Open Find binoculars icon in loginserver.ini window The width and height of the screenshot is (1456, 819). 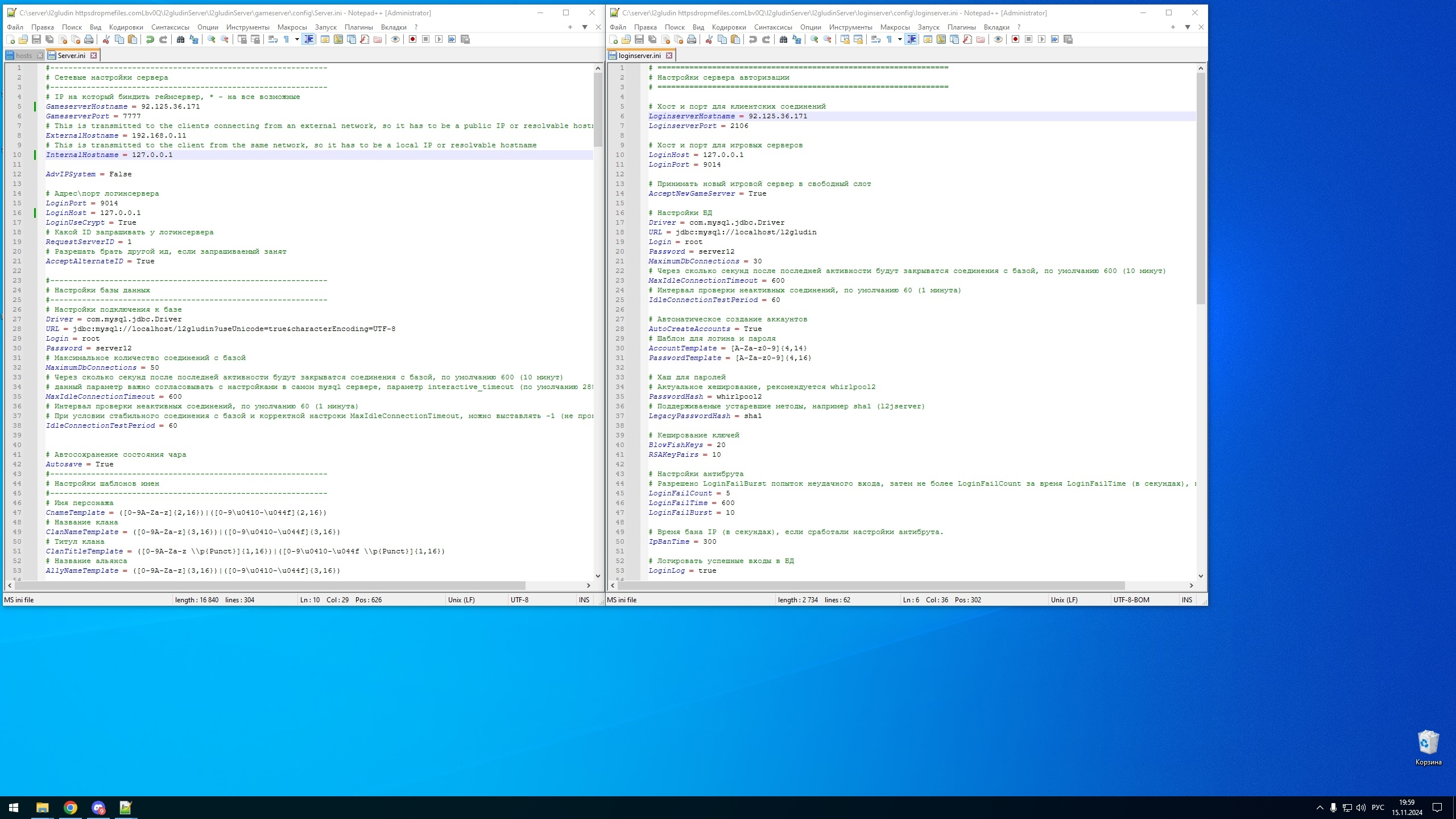(784, 39)
